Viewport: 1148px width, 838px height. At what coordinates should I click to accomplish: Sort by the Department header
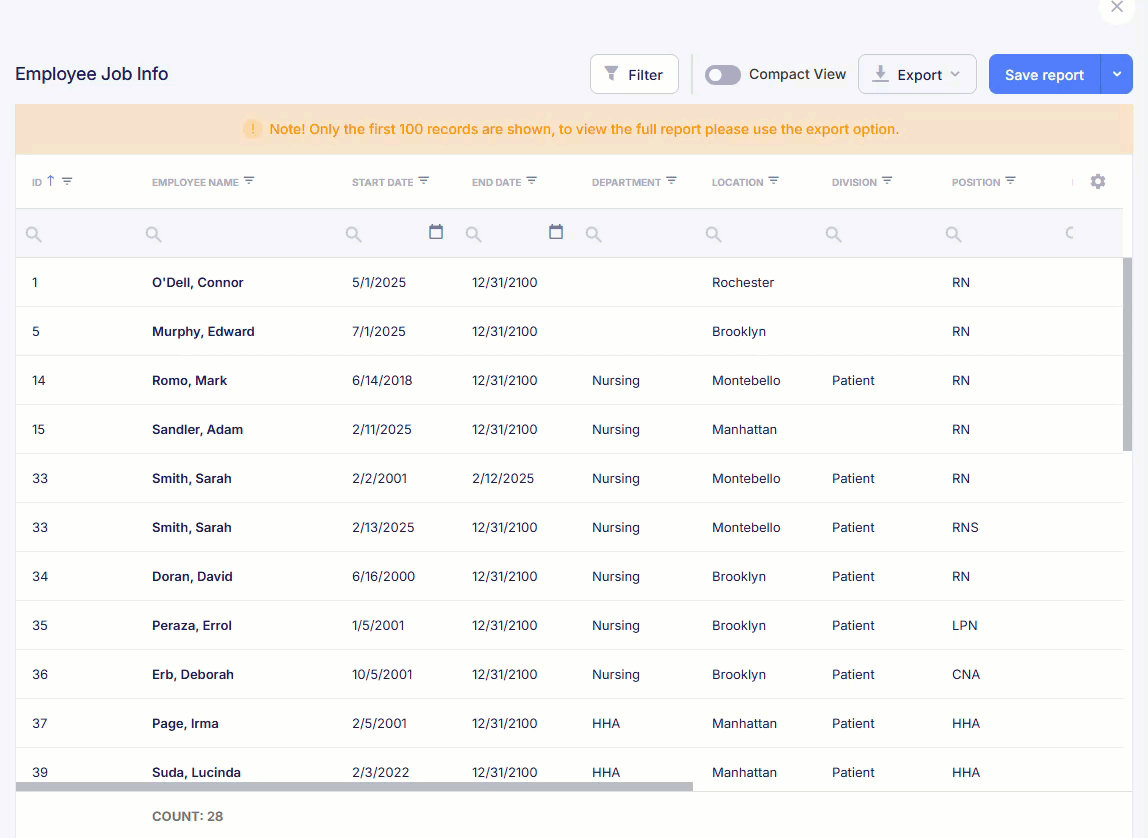[626, 182]
